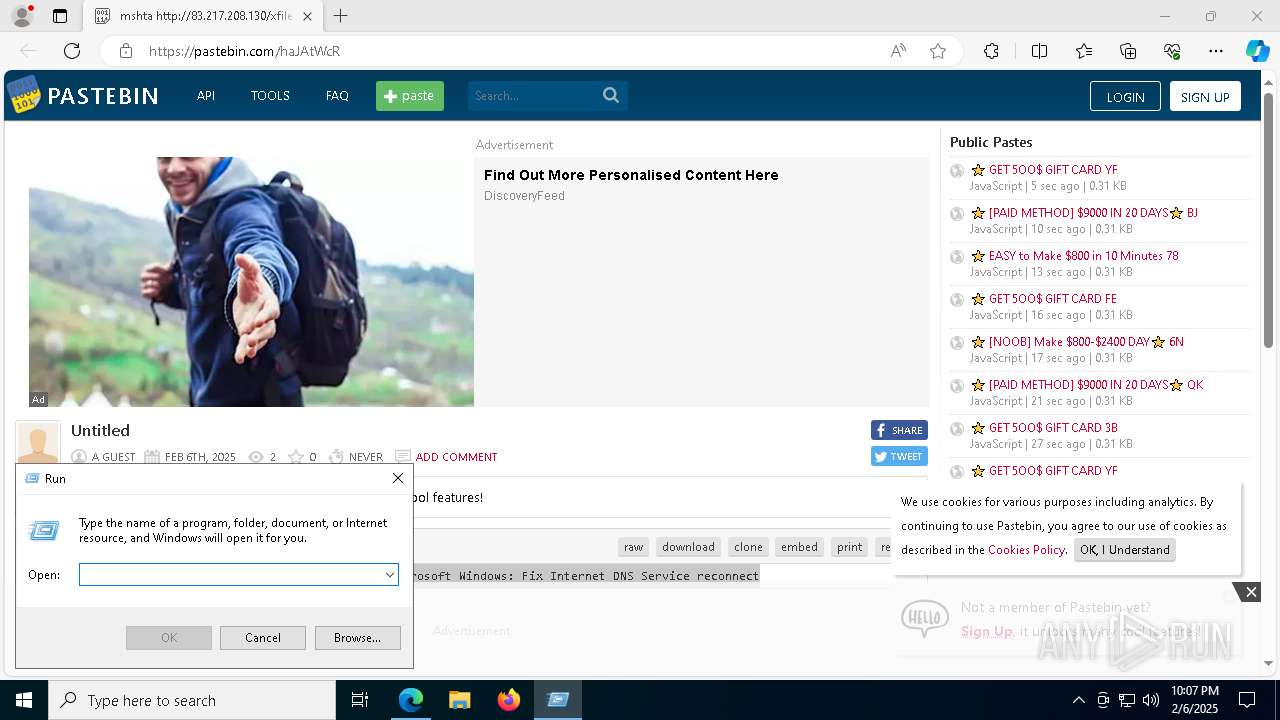
Task: Open Task View from taskbar
Action: pos(360,700)
